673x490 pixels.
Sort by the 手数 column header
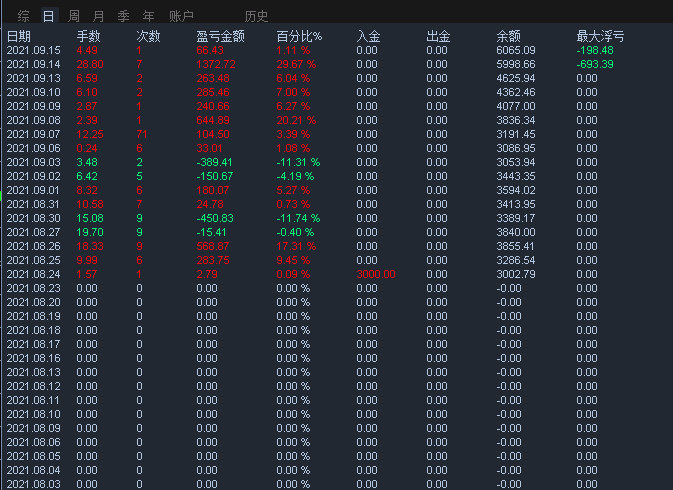tap(88, 36)
